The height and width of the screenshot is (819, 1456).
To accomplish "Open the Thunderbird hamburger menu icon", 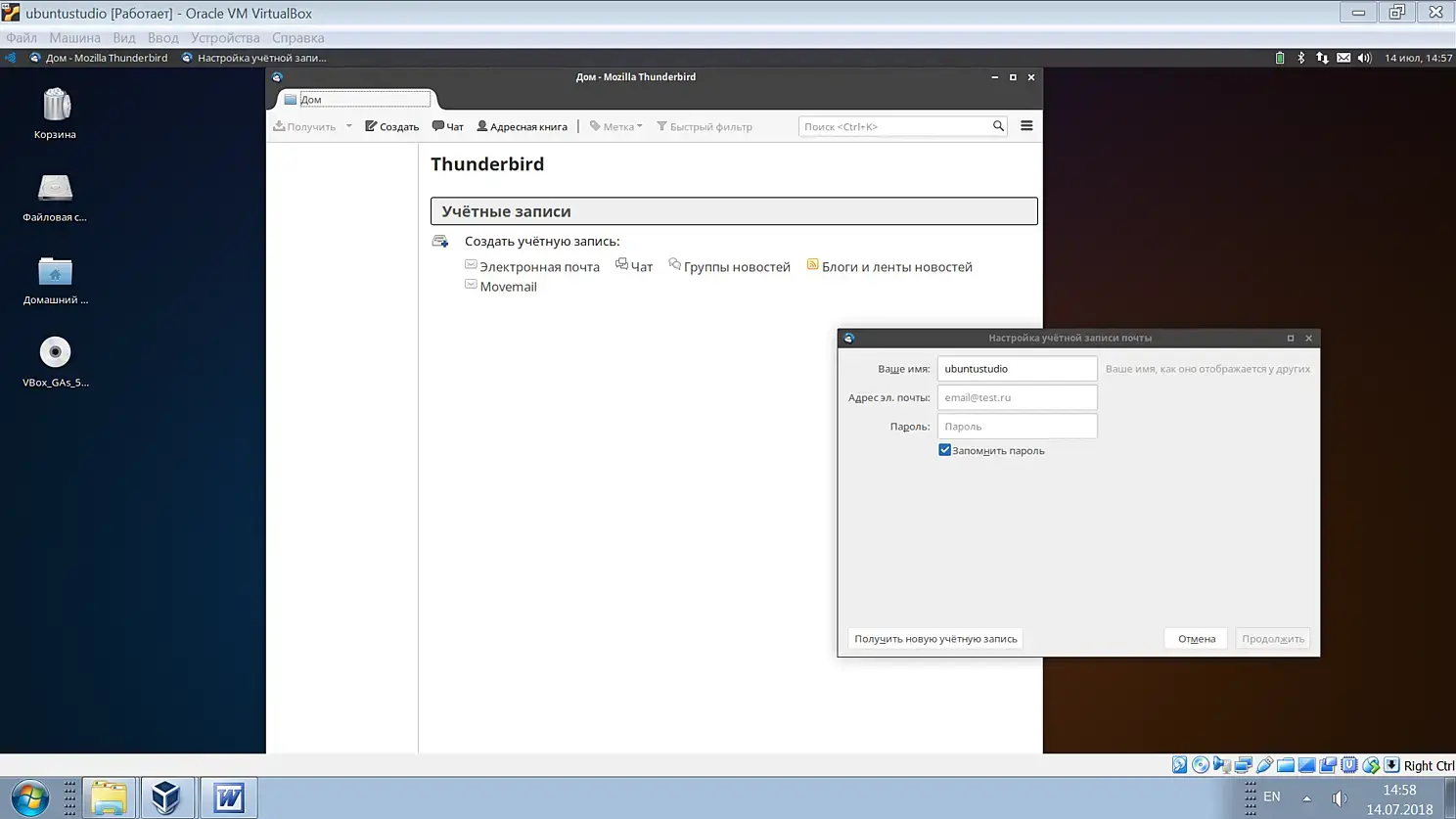I will [x=1026, y=126].
